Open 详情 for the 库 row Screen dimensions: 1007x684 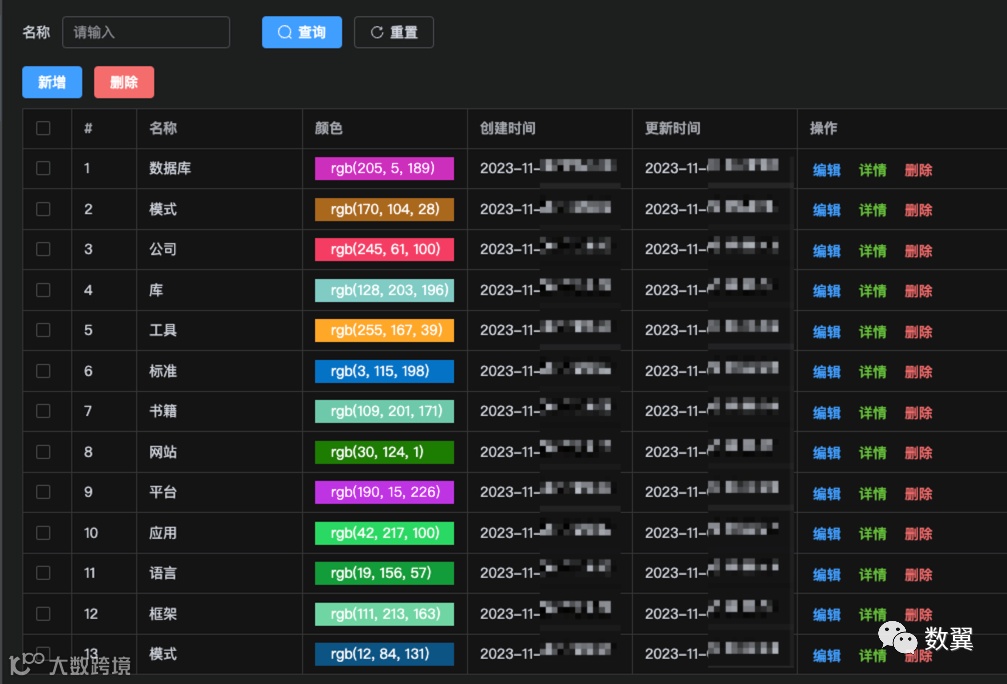click(x=872, y=292)
